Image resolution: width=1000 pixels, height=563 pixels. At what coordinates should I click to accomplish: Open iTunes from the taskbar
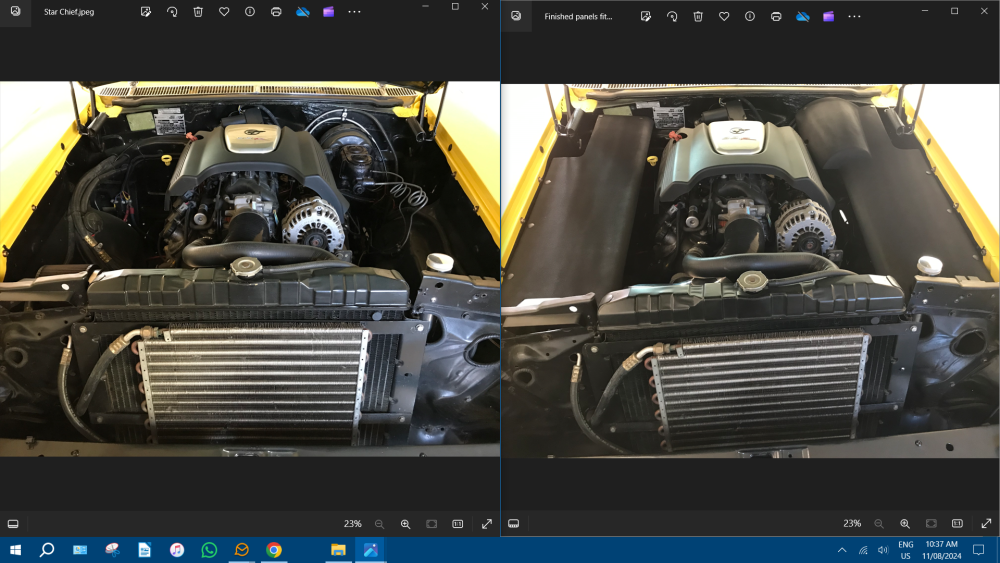coord(177,550)
